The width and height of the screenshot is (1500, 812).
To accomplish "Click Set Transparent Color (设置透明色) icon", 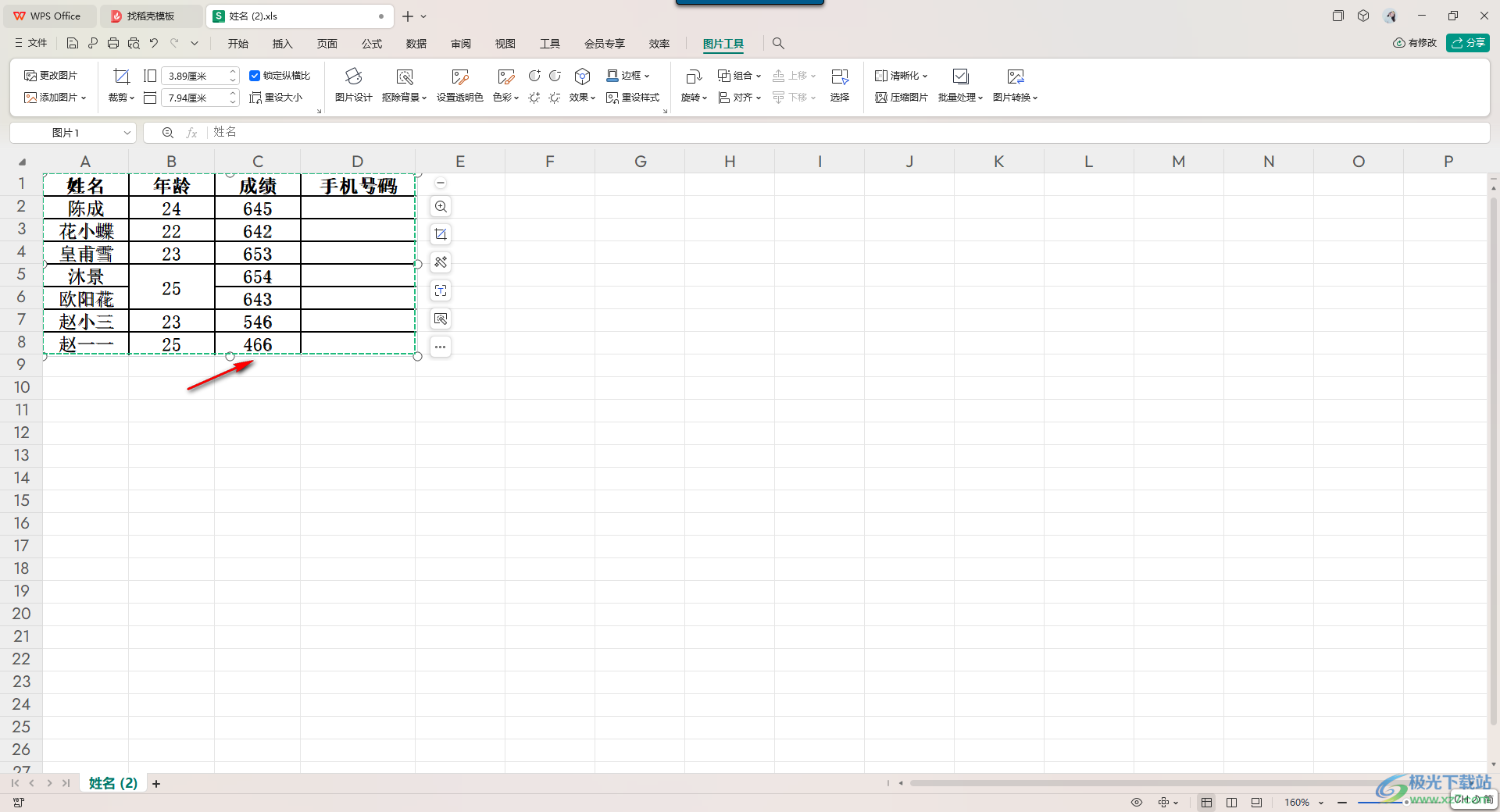I will point(459,77).
